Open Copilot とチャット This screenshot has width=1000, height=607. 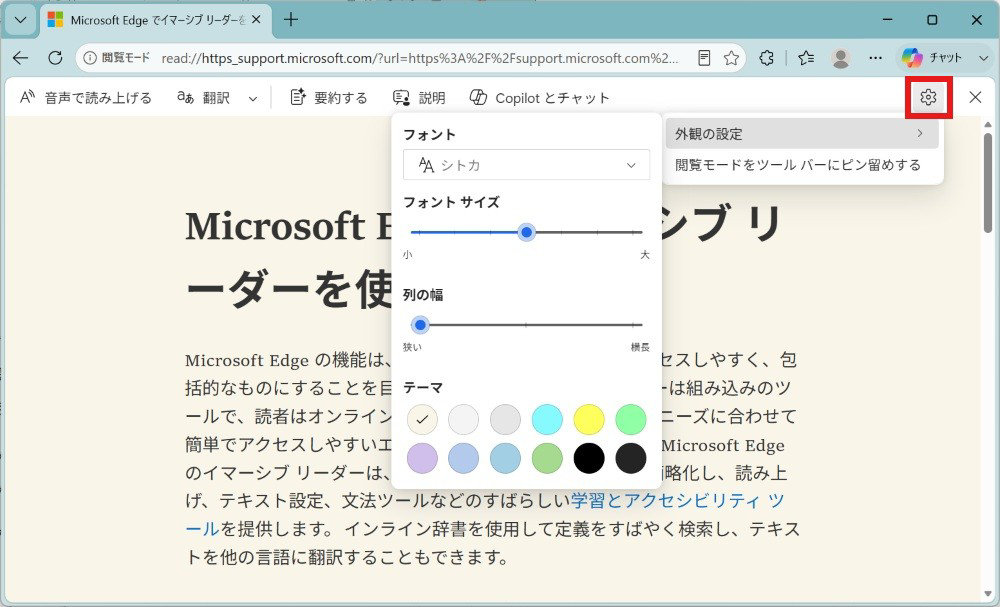coord(539,98)
